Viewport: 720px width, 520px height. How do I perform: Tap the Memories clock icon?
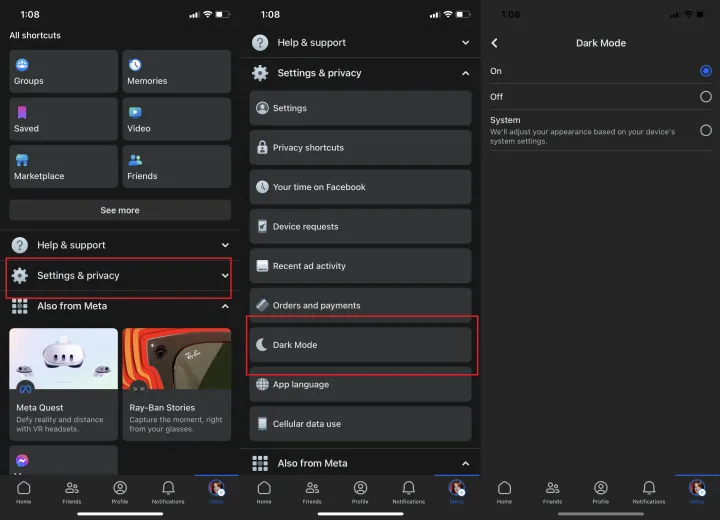(x=135, y=65)
